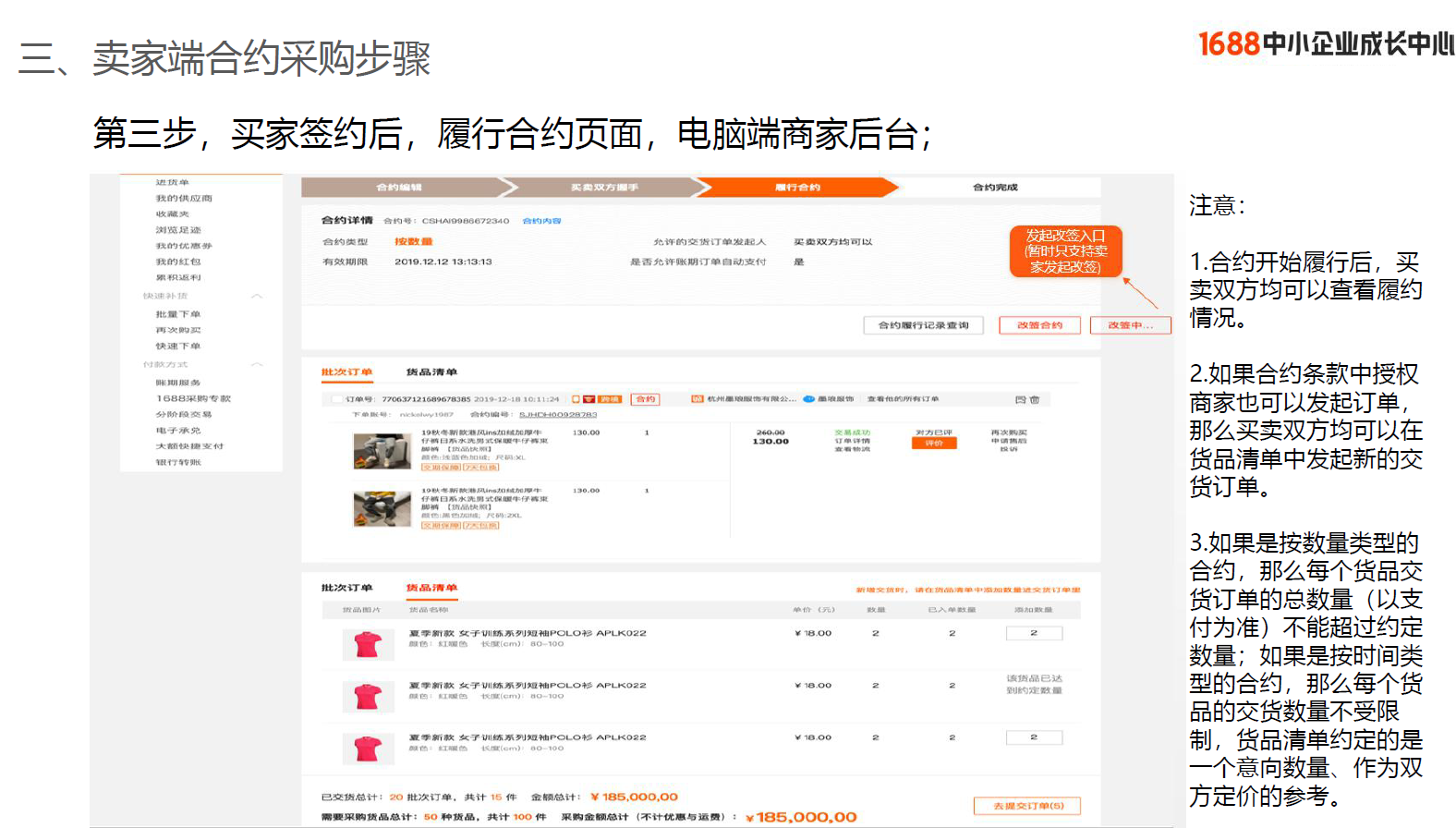Viewport: 1456px width, 828px height.
Task: Open the 批次订单 tab in the upper orders panel
Action: coord(346,372)
